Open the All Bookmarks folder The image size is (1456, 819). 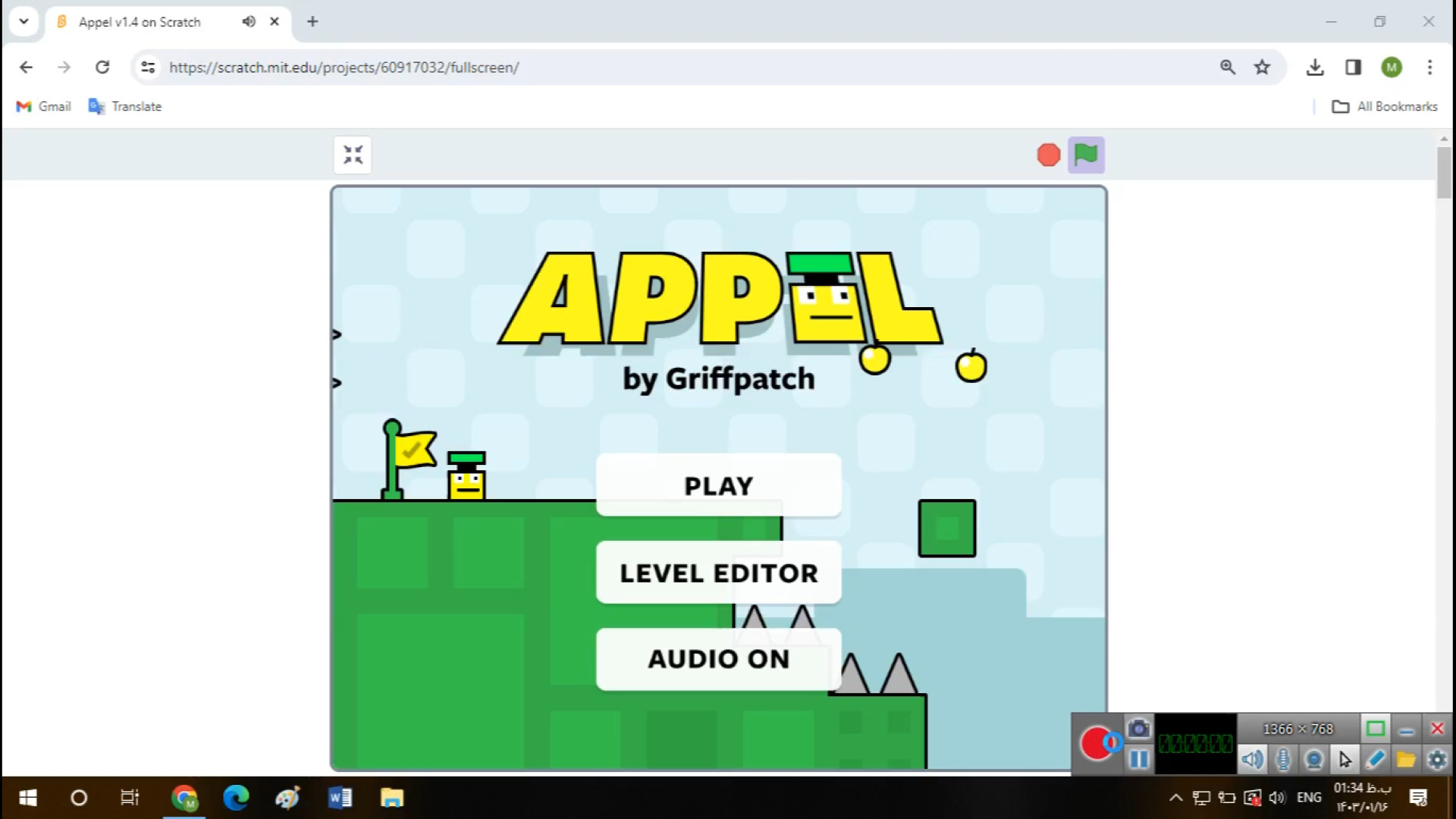pos(1385,106)
